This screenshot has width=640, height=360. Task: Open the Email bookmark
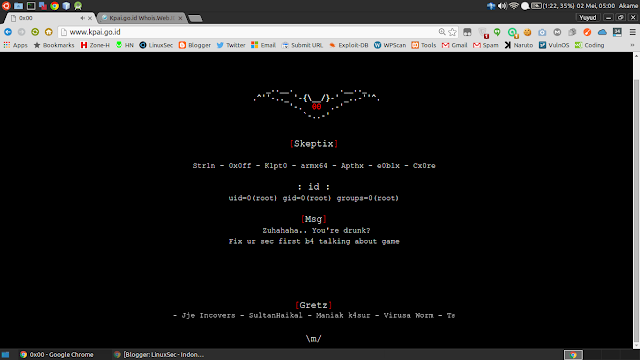tap(263, 45)
